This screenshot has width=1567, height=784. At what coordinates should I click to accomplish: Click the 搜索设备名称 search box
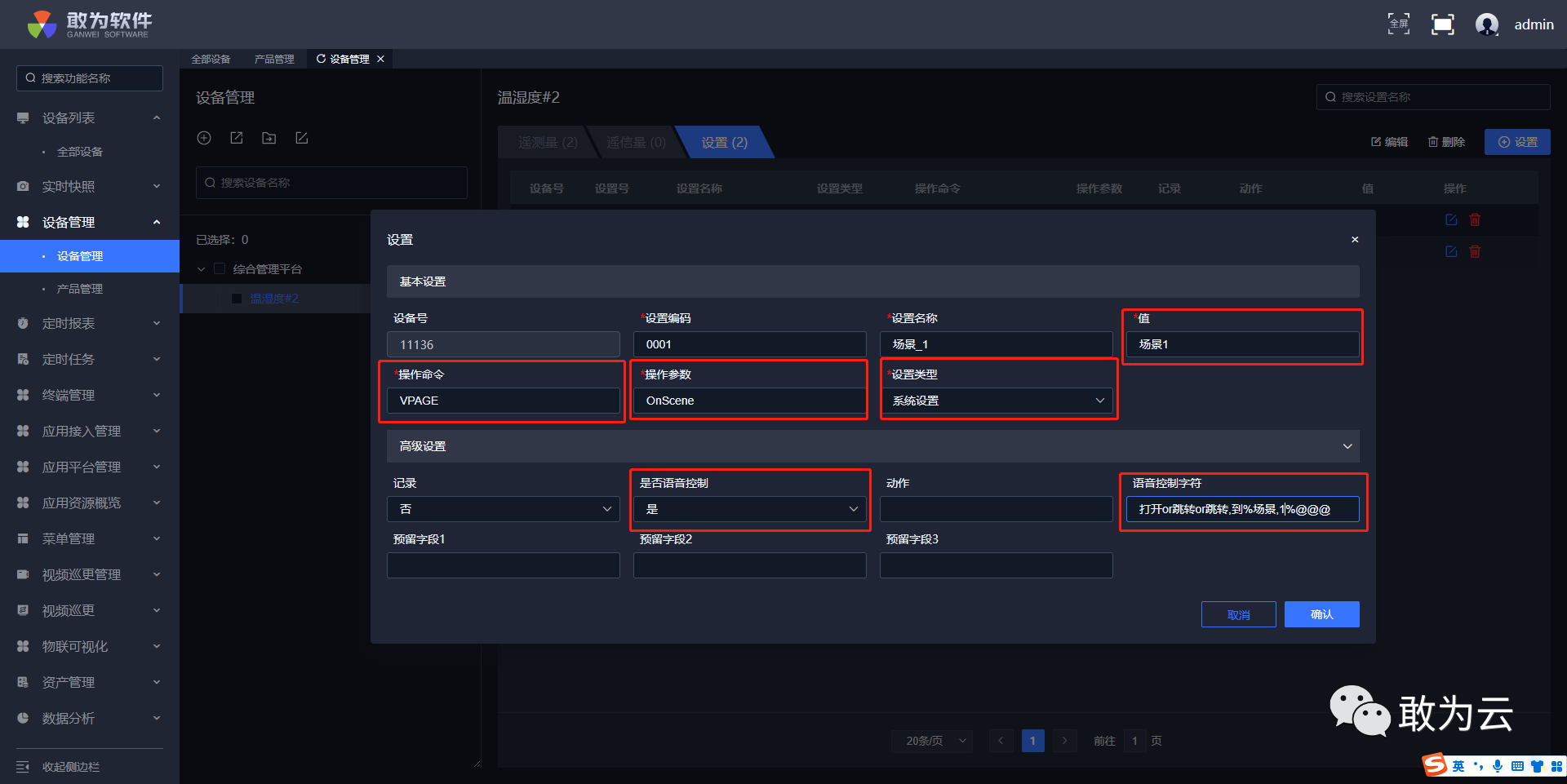[331, 183]
